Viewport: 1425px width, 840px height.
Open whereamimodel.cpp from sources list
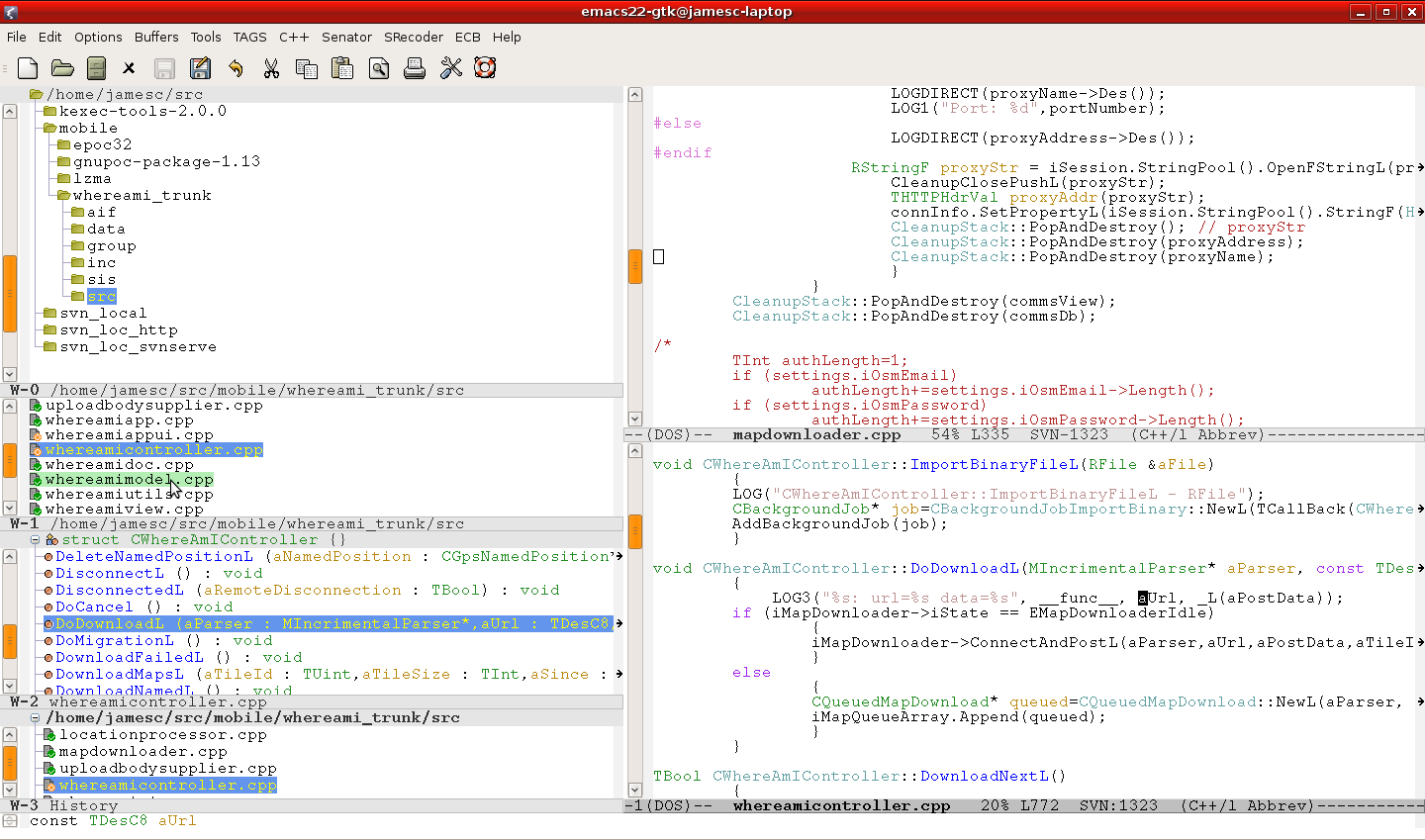(129, 479)
